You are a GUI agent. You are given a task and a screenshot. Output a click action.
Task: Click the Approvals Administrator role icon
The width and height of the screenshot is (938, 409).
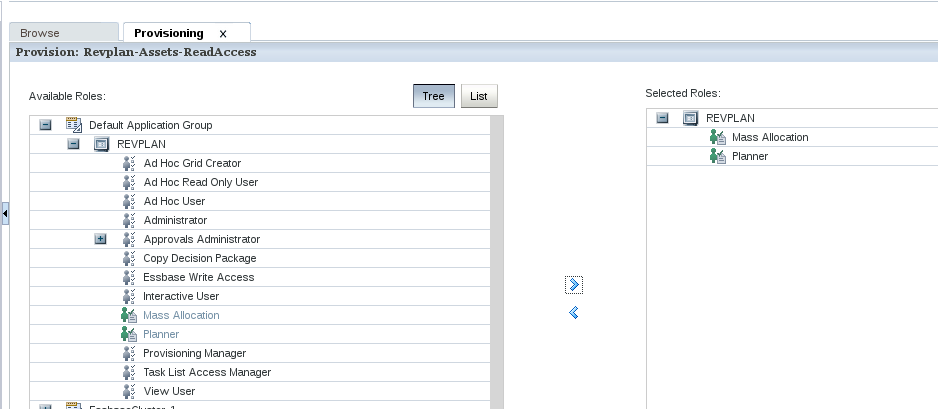coord(129,239)
